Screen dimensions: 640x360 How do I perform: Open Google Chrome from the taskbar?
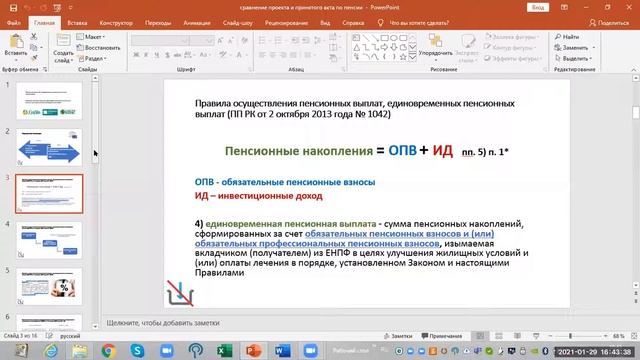point(109,351)
